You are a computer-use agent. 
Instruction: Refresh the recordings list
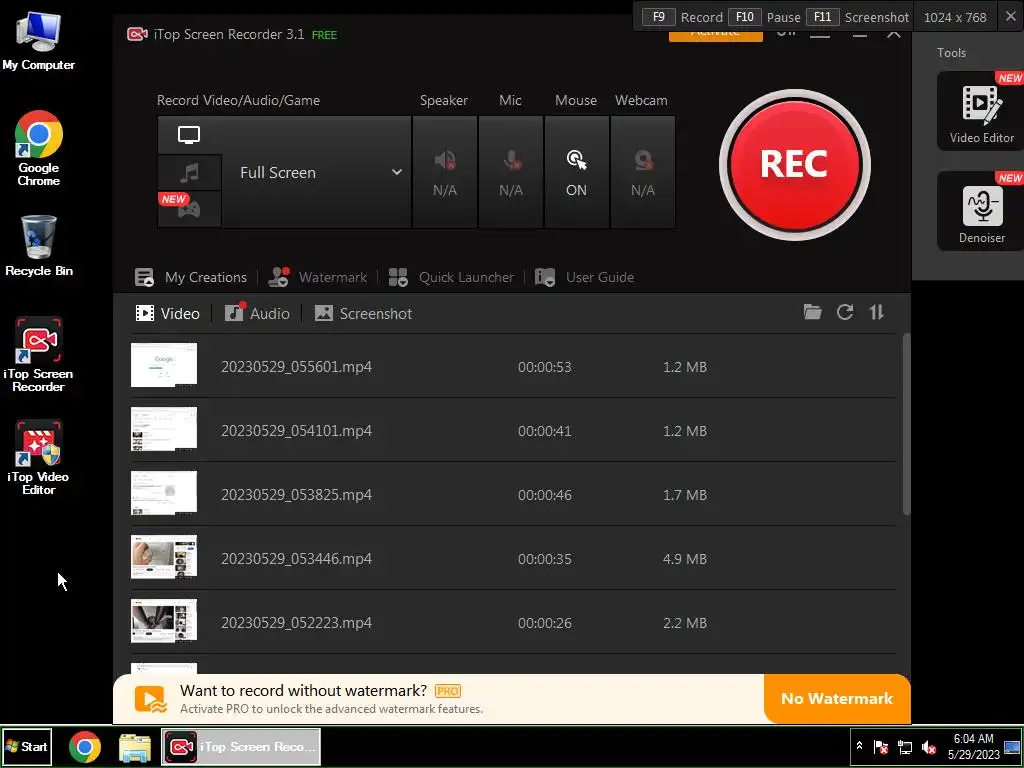coord(845,312)
